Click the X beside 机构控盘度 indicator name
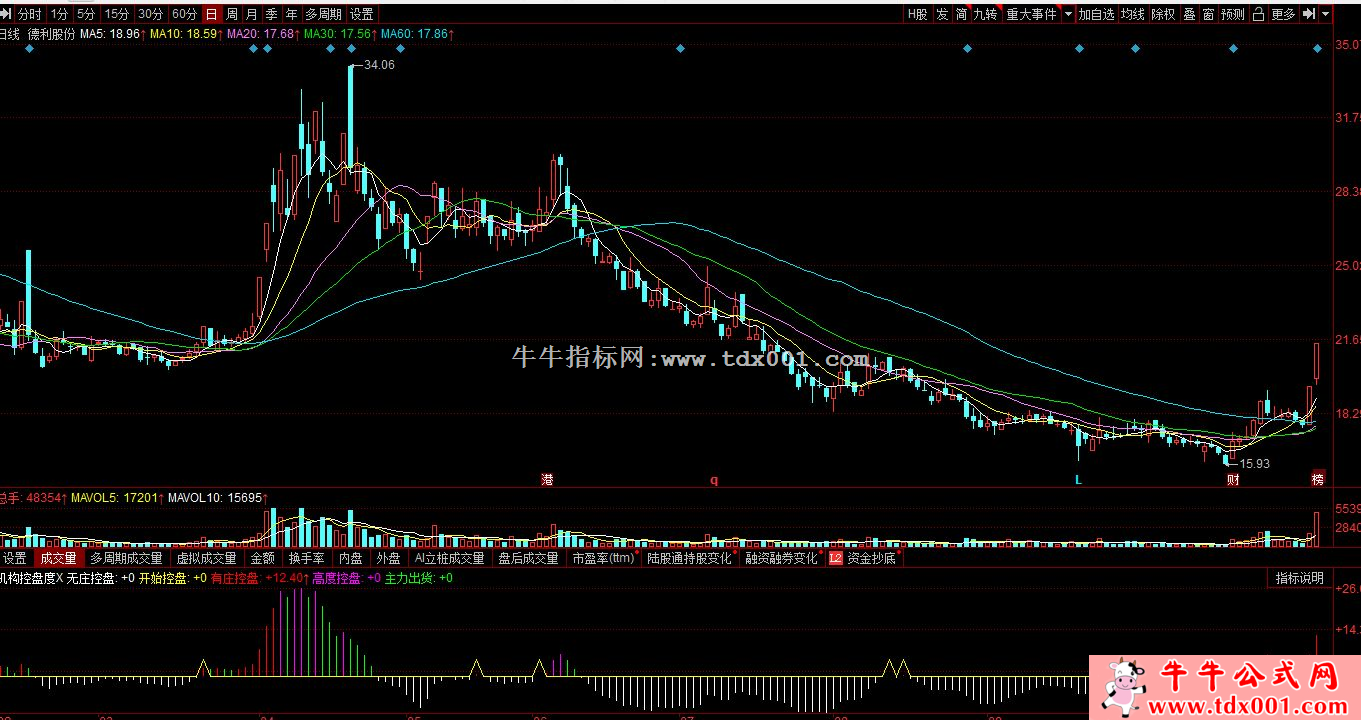 (x=59, y=578)
